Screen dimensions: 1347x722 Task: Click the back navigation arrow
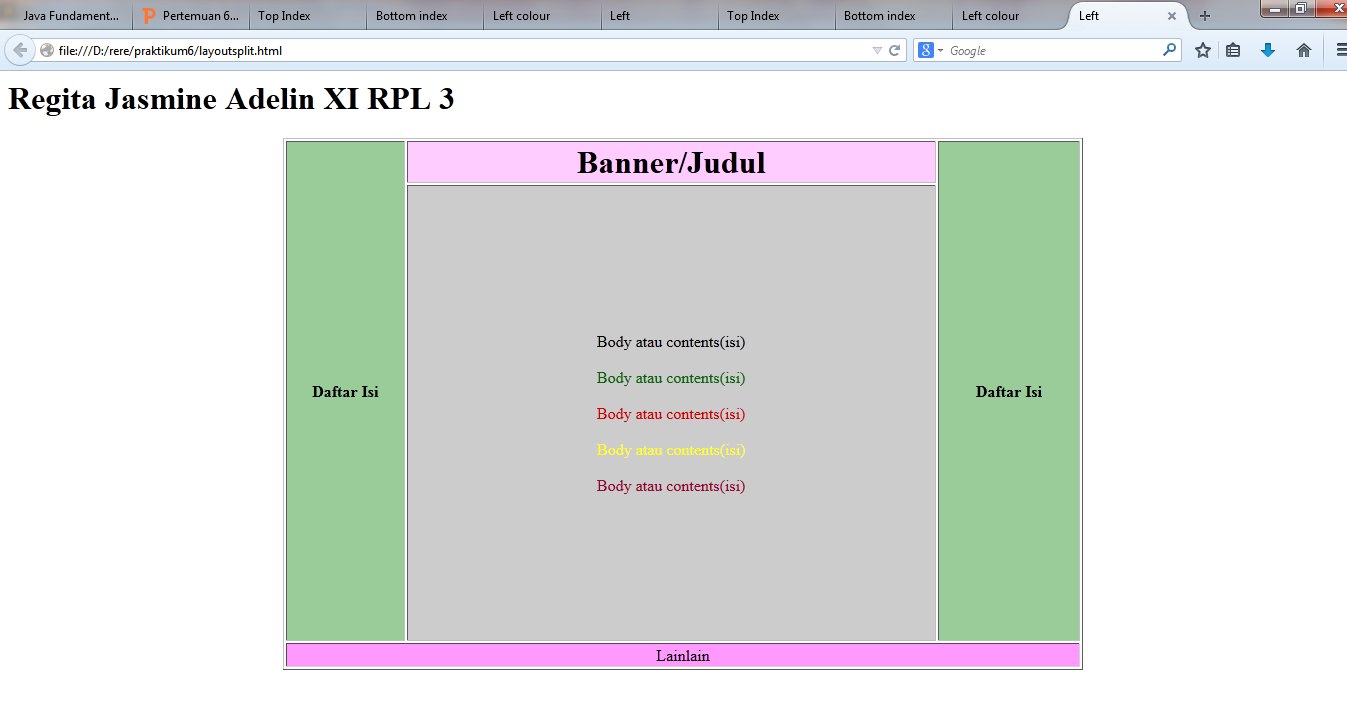coord(20,49)
